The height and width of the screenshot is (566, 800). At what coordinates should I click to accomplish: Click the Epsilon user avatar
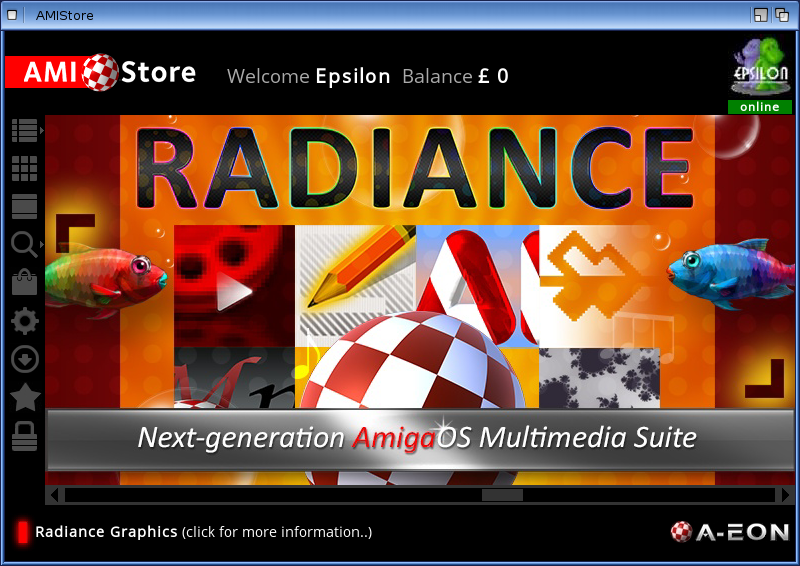coord(760,66)
